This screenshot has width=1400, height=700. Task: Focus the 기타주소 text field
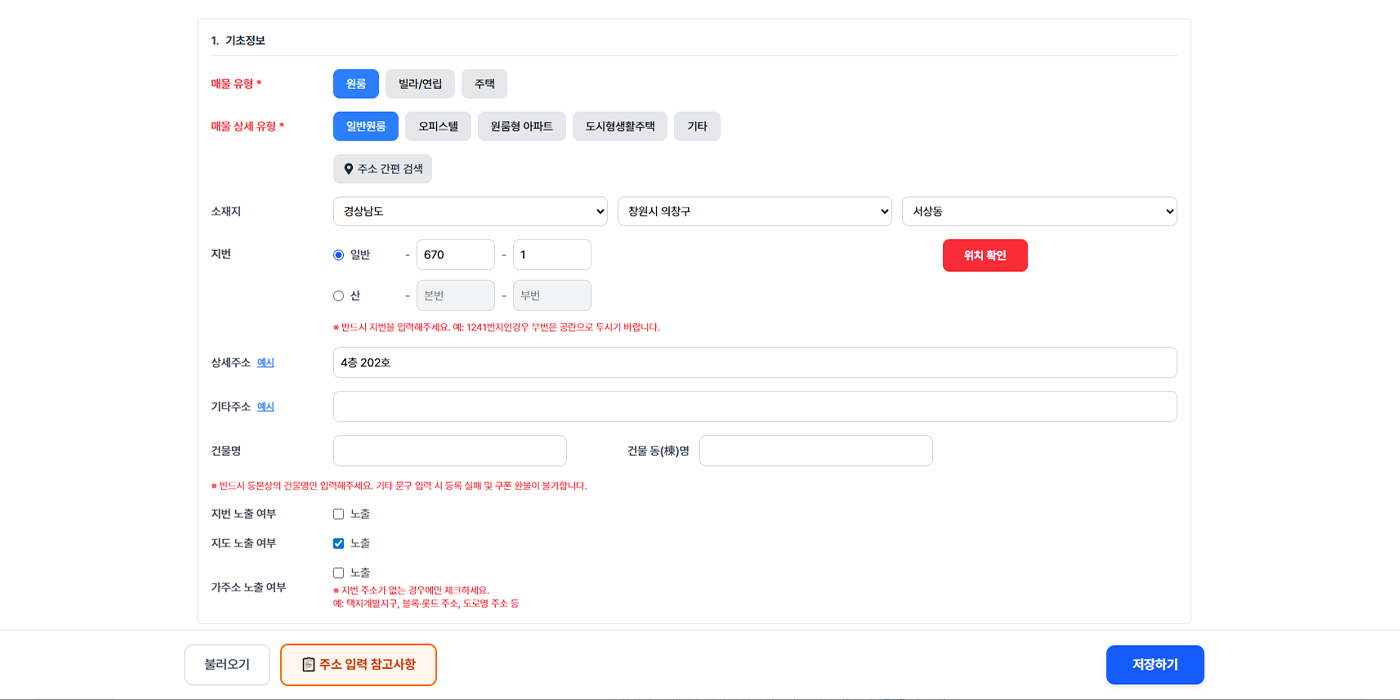click(754, 407)
